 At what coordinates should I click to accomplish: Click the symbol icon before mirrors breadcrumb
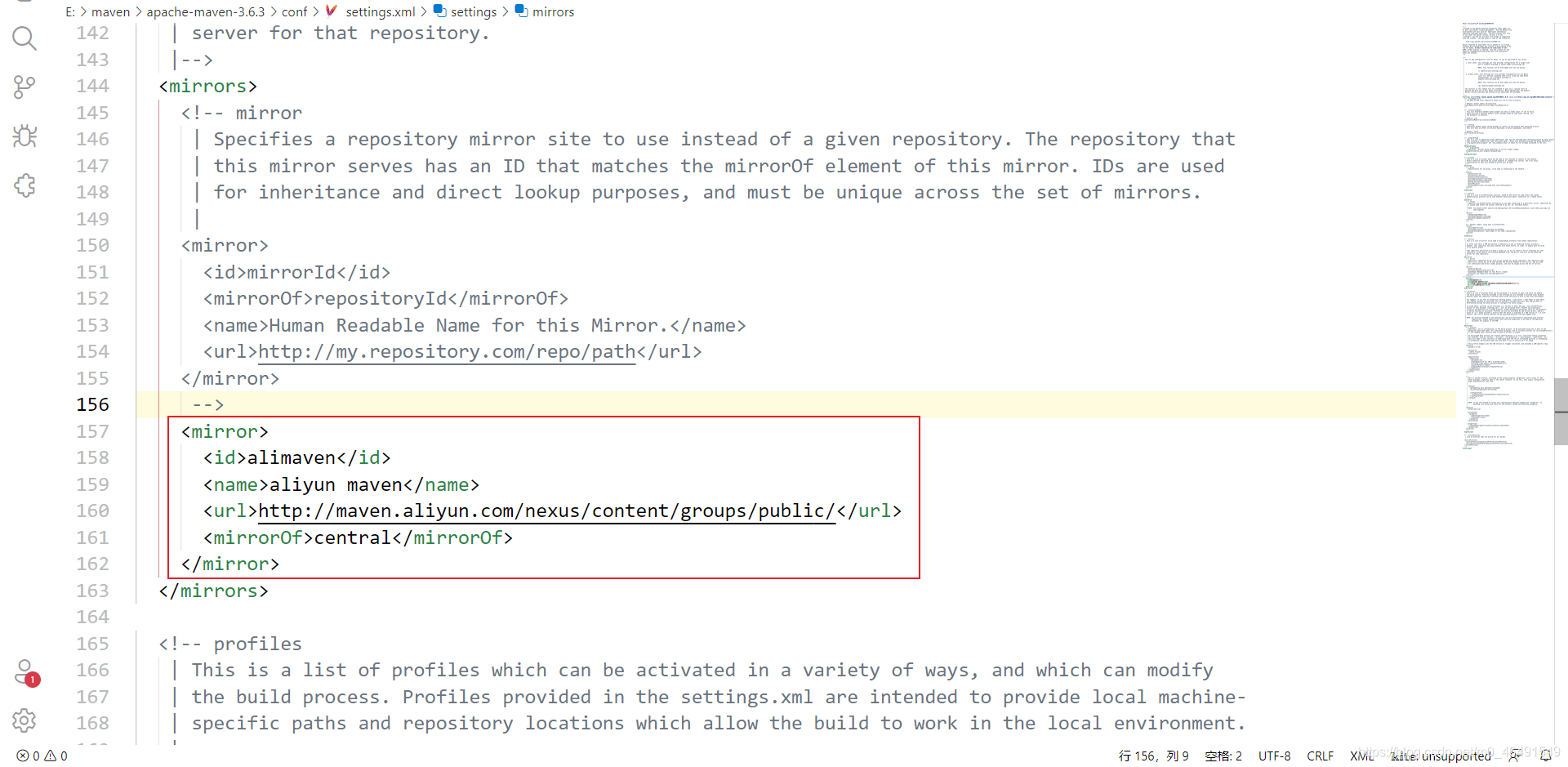point(521,11)
